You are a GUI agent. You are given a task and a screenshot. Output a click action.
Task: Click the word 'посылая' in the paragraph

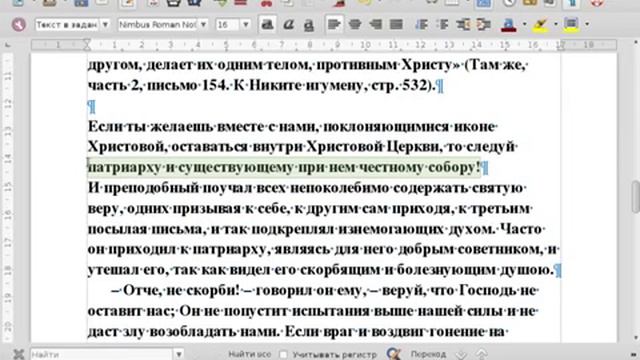[117, 229]
